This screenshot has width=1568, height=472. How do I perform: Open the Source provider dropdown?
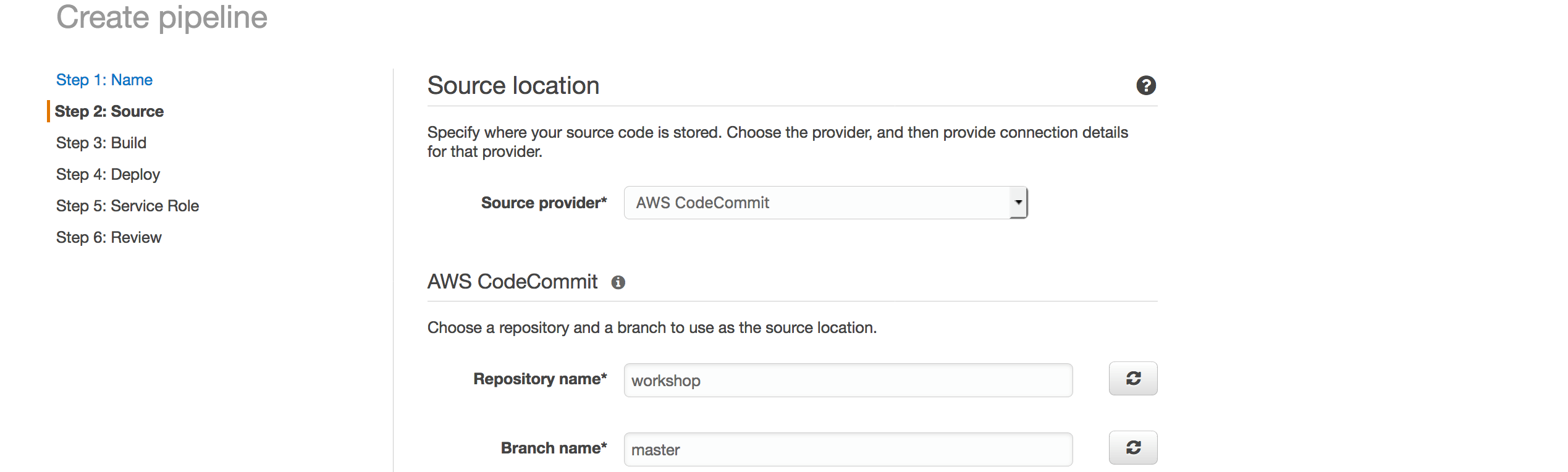click(825, 203)
